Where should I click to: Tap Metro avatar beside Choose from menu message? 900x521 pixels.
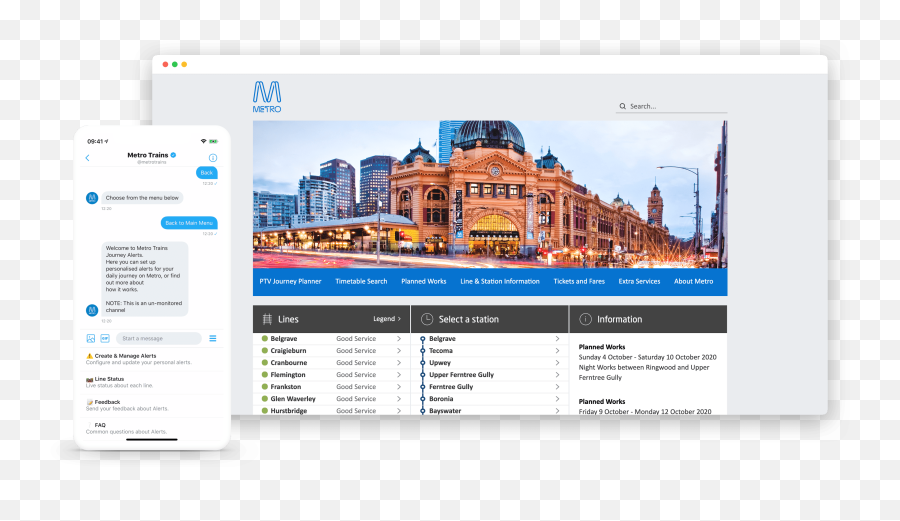[x=92, y=198]
